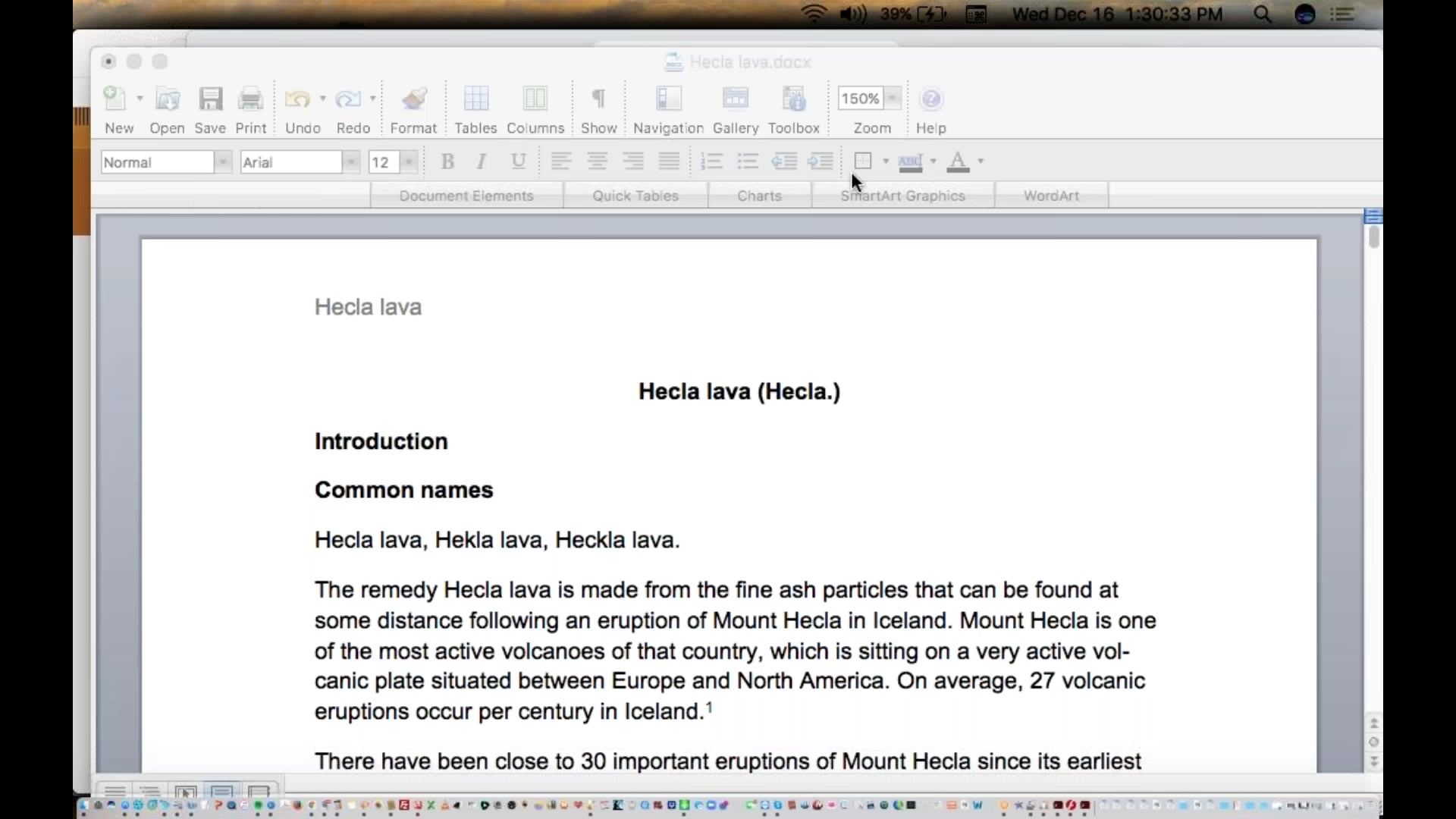Open the Arial font name dropdown

[350, 162]
